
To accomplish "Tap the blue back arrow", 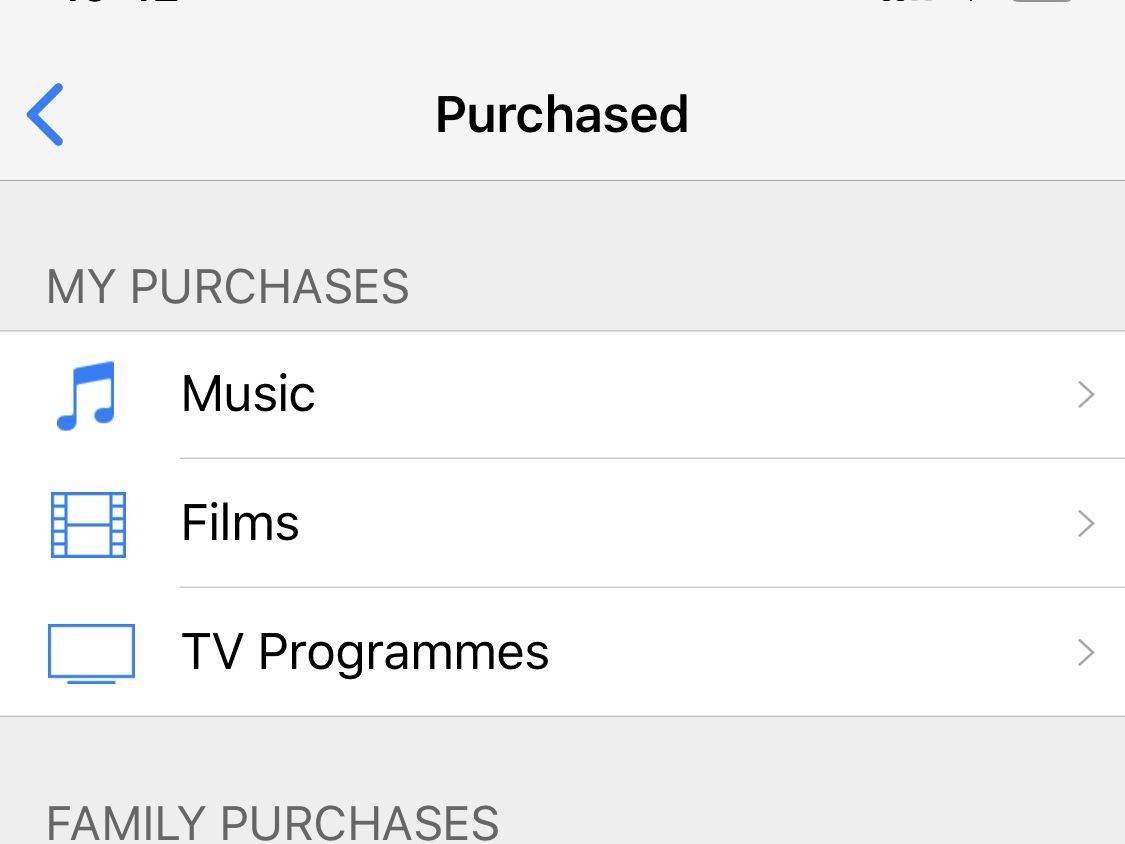I will [46, 114].
